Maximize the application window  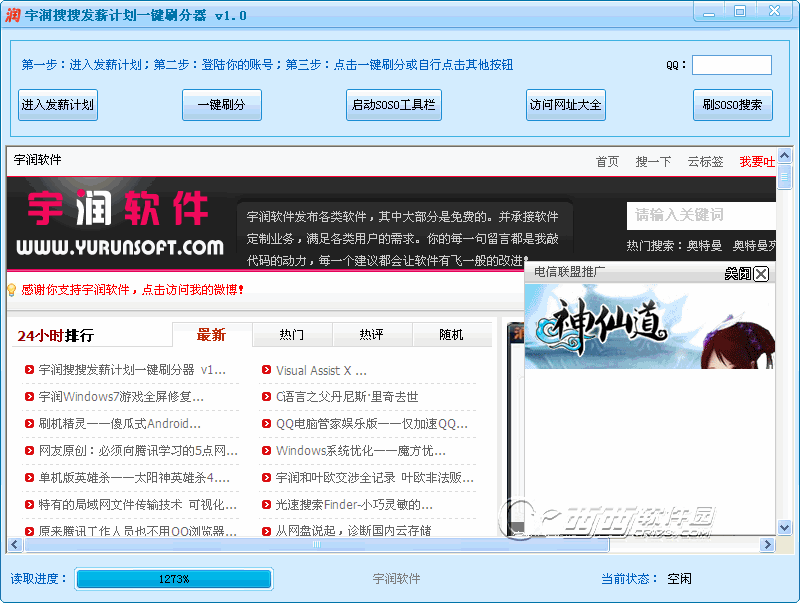click(x=740, y=12)
